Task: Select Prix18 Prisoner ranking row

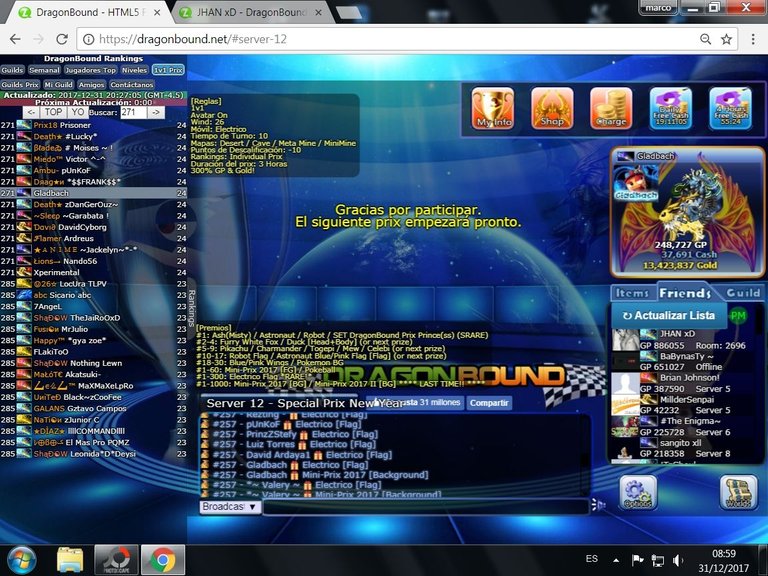Action: [x=94, y=125]
